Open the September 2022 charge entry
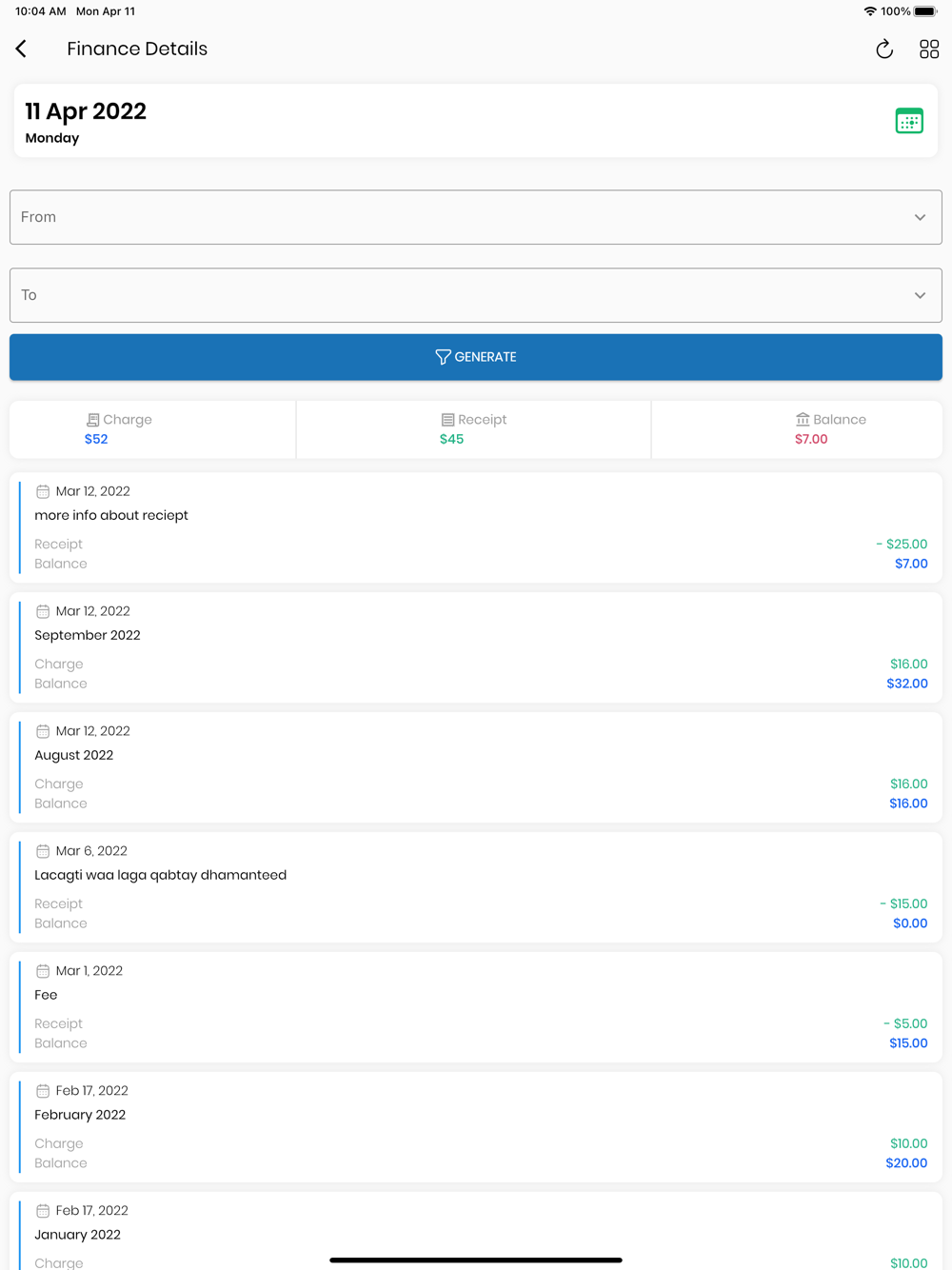This screenshot has width=952, height=1270. click(476, 647)
